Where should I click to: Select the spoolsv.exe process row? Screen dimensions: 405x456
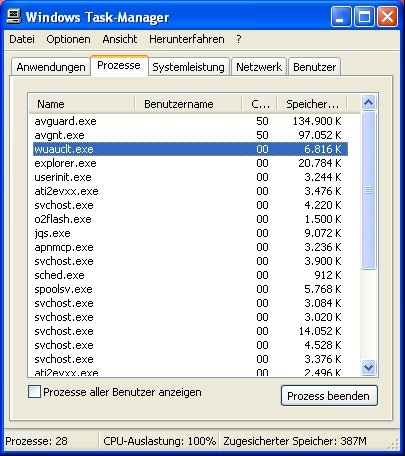(x=190, y=289)
